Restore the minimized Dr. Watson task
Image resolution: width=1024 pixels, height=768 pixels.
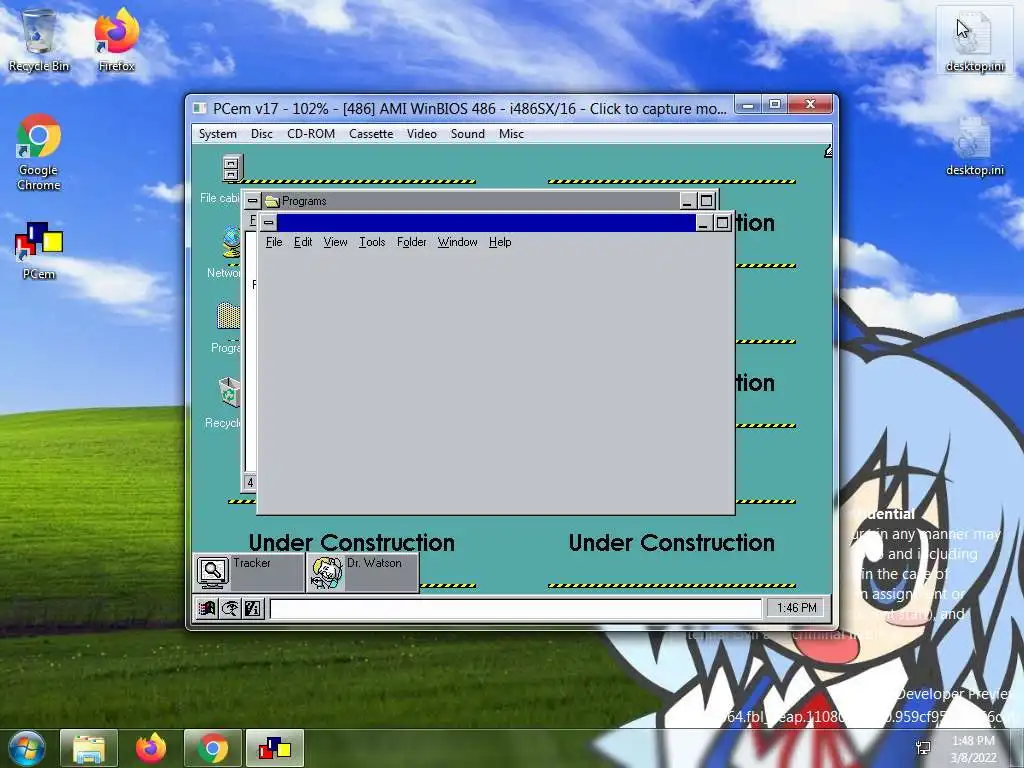(362, 572)
